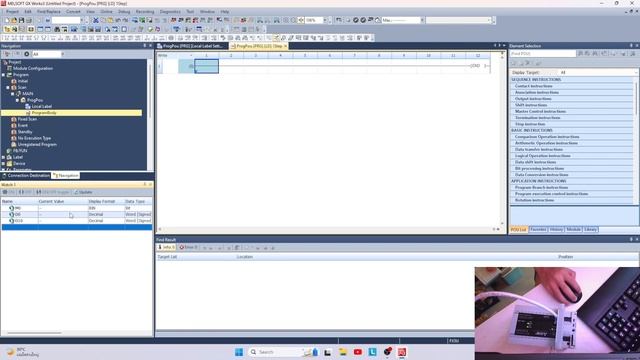Expand the Label tree node

click(4, 157)
